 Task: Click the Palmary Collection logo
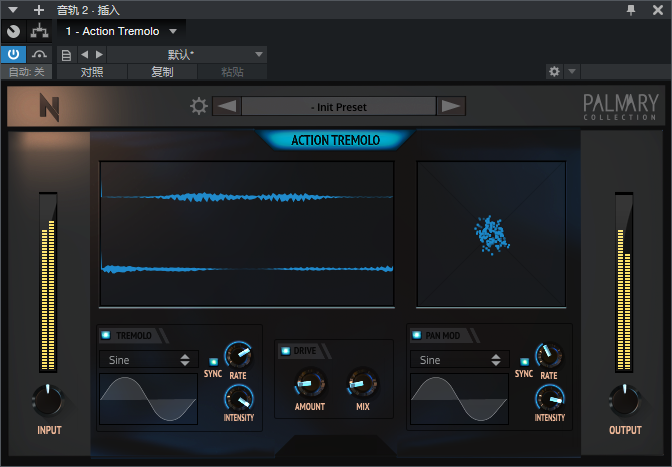(620, 107)
